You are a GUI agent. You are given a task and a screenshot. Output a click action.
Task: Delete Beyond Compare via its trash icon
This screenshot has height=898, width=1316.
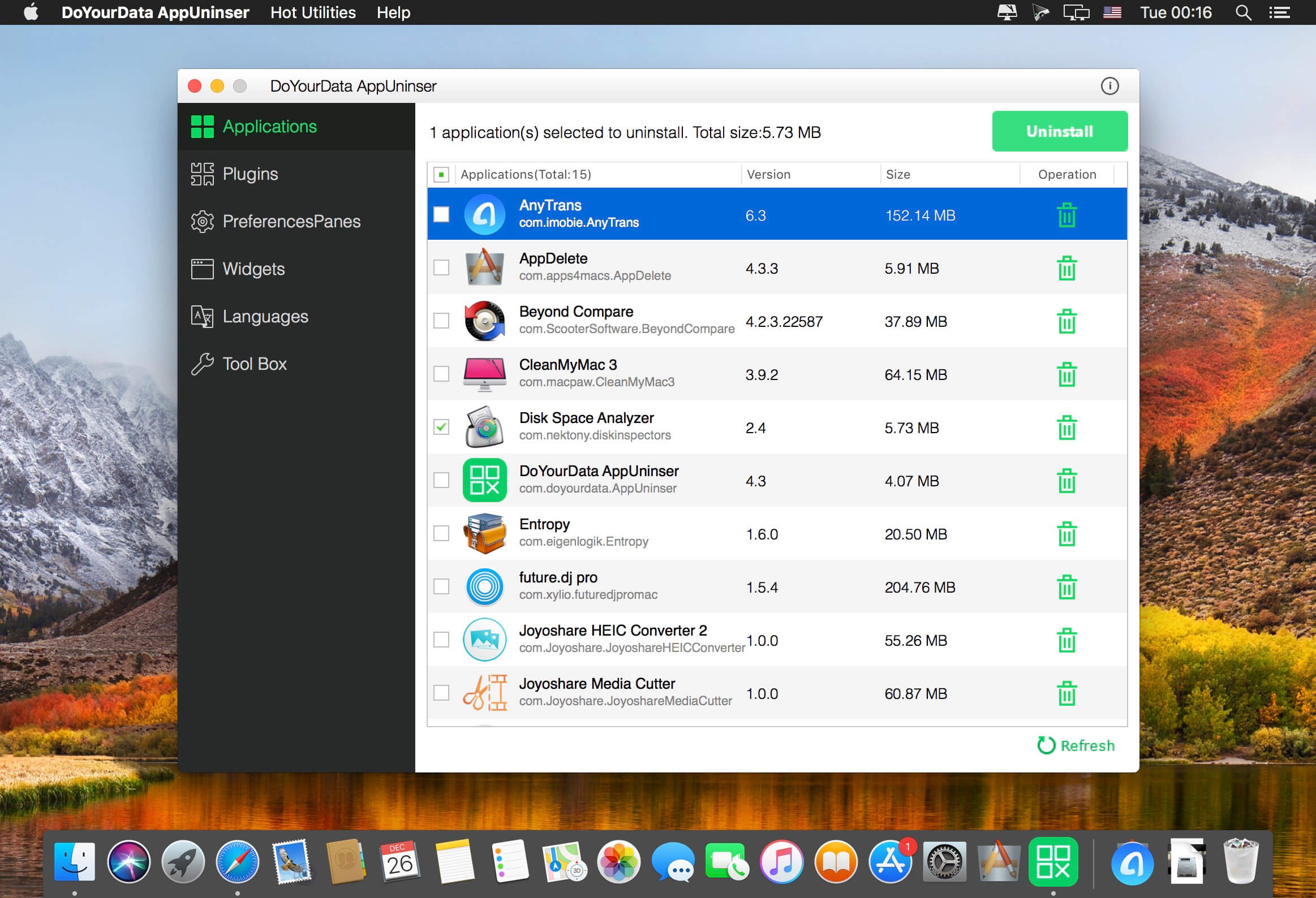pos(1066,321)
